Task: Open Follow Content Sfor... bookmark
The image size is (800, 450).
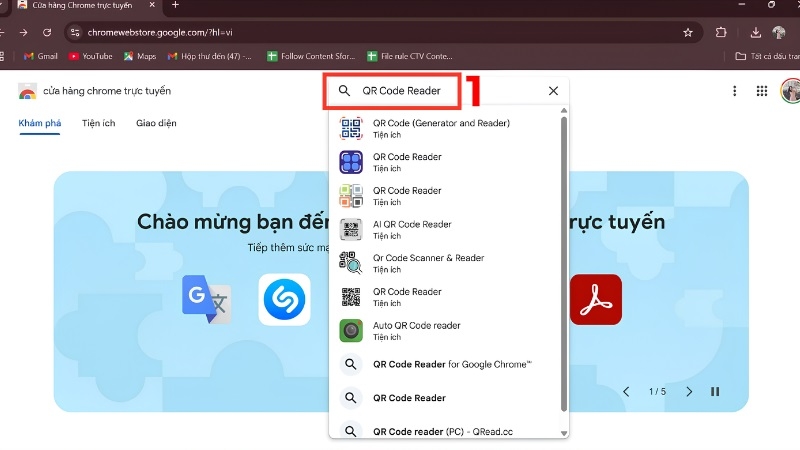Action: tap(311, 56)
